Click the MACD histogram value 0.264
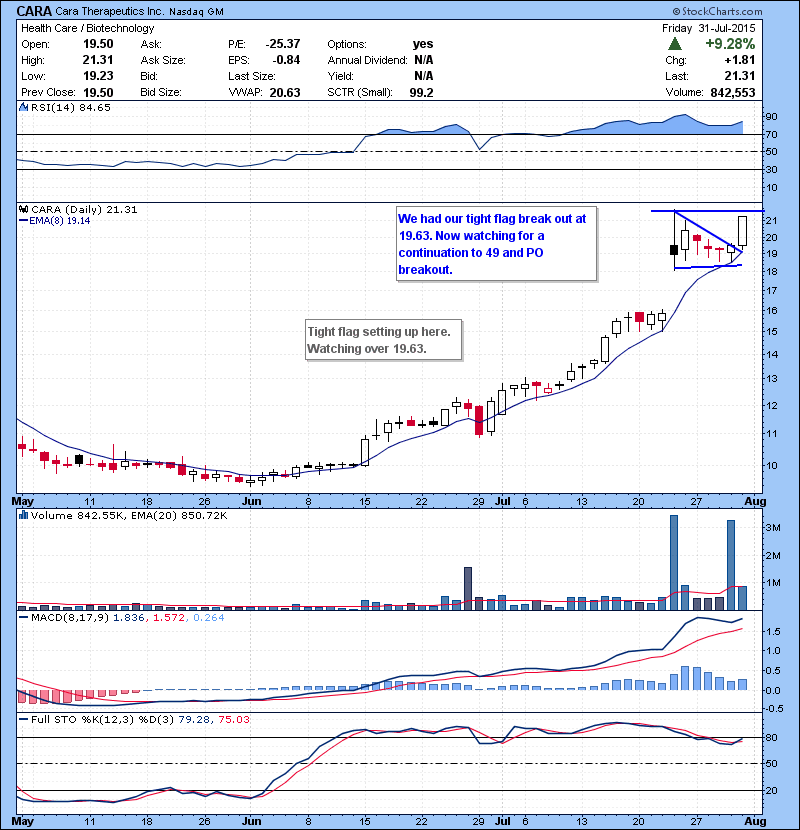 (x=209, y=618)
